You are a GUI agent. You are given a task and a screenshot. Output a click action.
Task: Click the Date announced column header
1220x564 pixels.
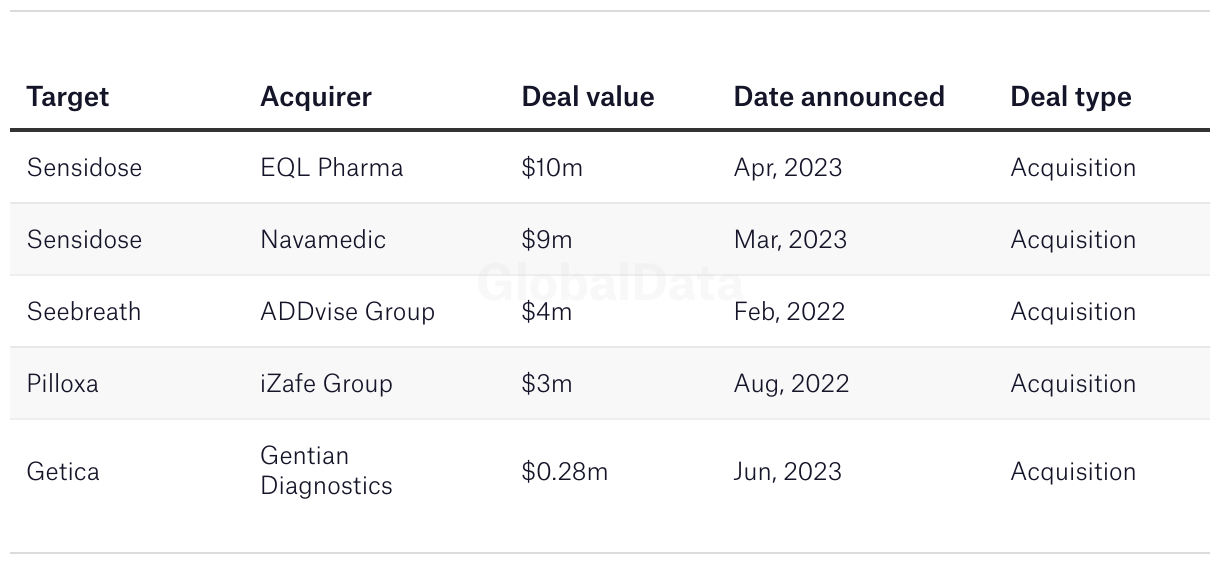click(x=838, y=97)
